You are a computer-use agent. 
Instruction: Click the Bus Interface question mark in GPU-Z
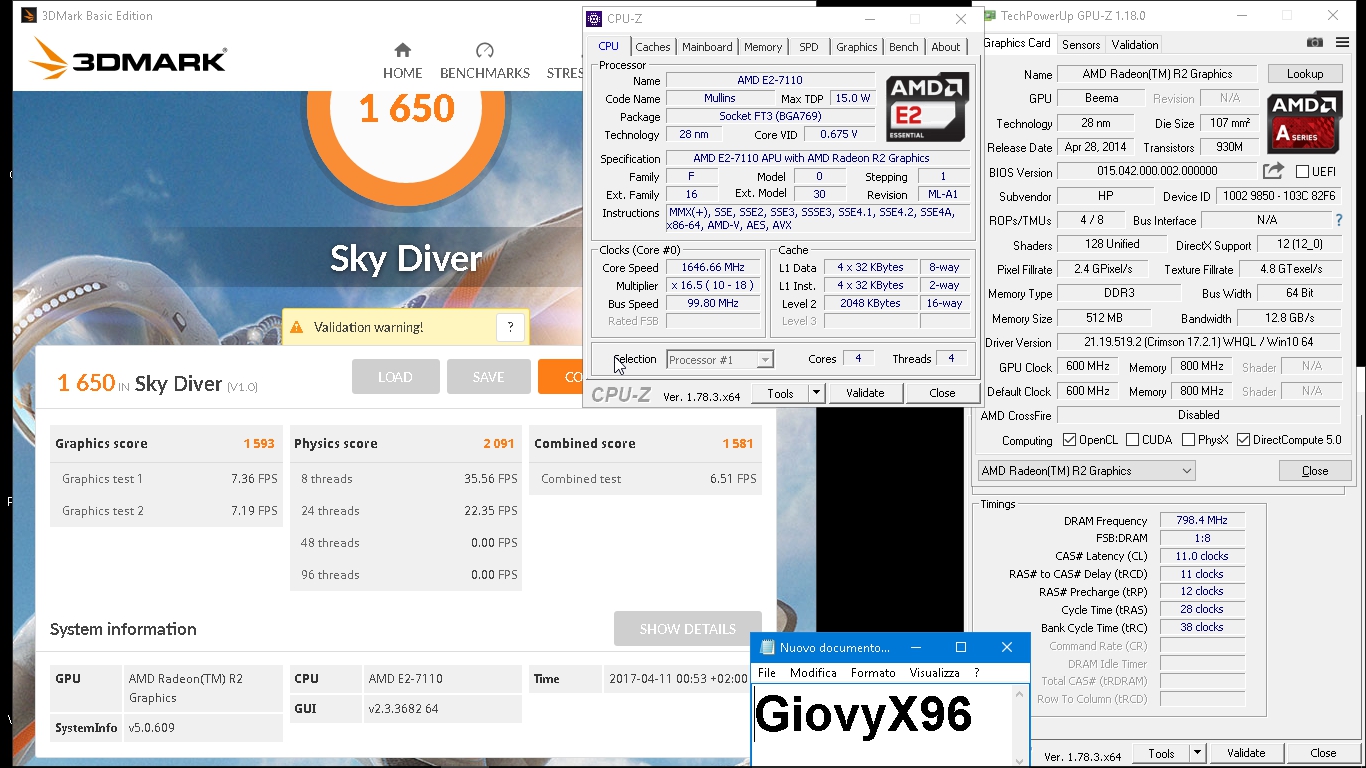tap(1339, 220)
